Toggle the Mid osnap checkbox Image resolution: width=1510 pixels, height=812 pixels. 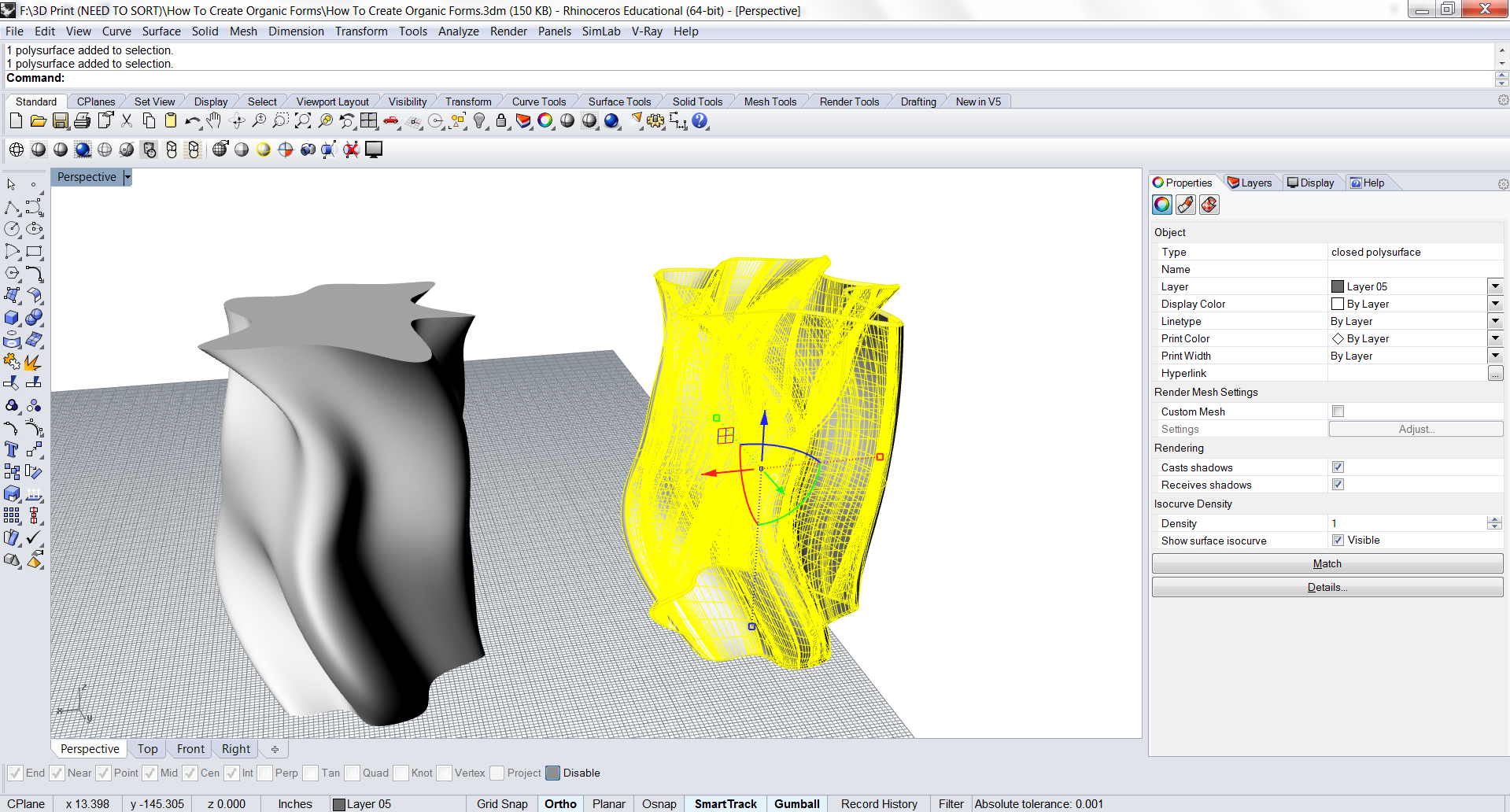tap(150, 773)
